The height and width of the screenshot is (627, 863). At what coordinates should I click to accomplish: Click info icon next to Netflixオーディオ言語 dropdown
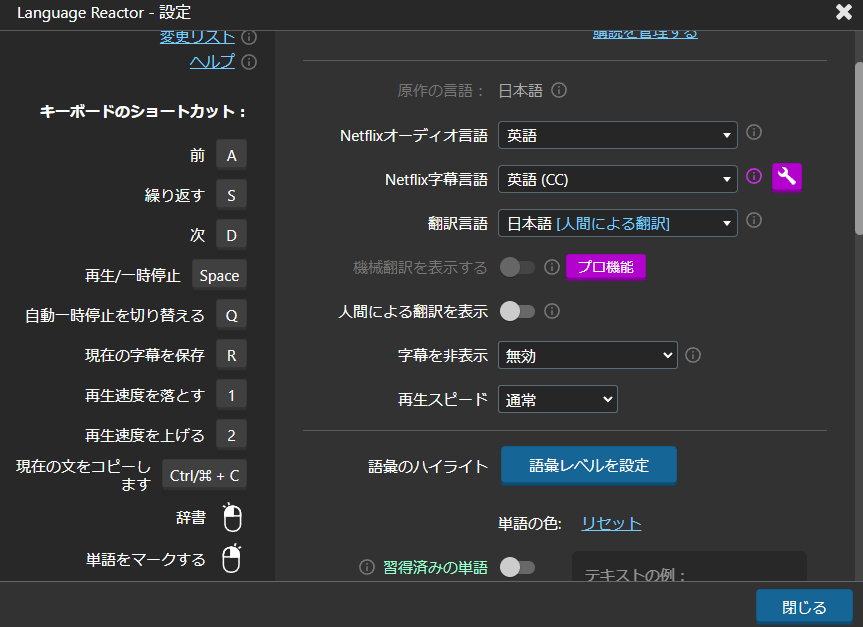pyautogui.click(x=755, y=132)
